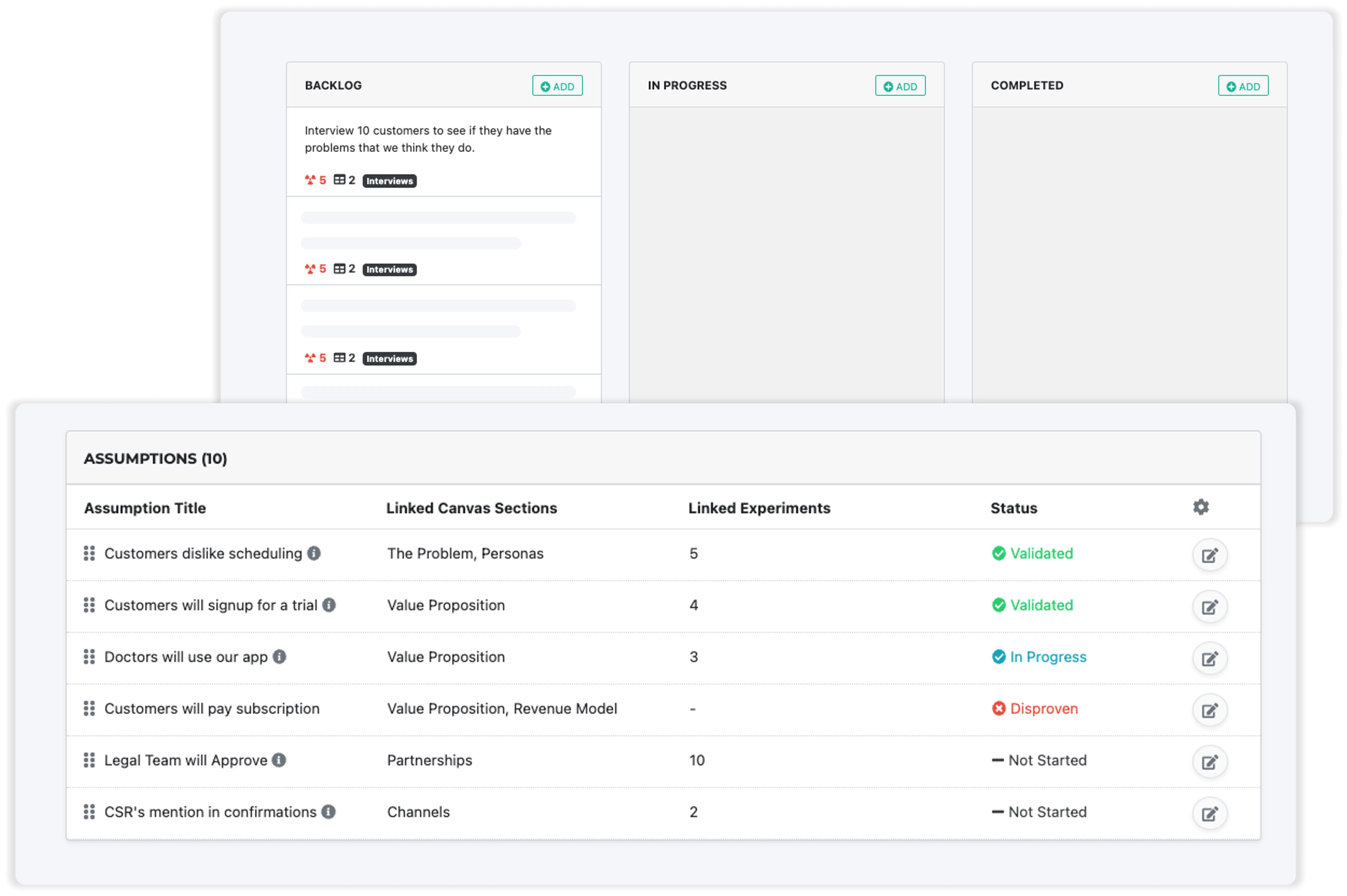Click Not Started status for CSR's mention in confirmations
Screen dimensions: 1347x896
[1039, 811]
